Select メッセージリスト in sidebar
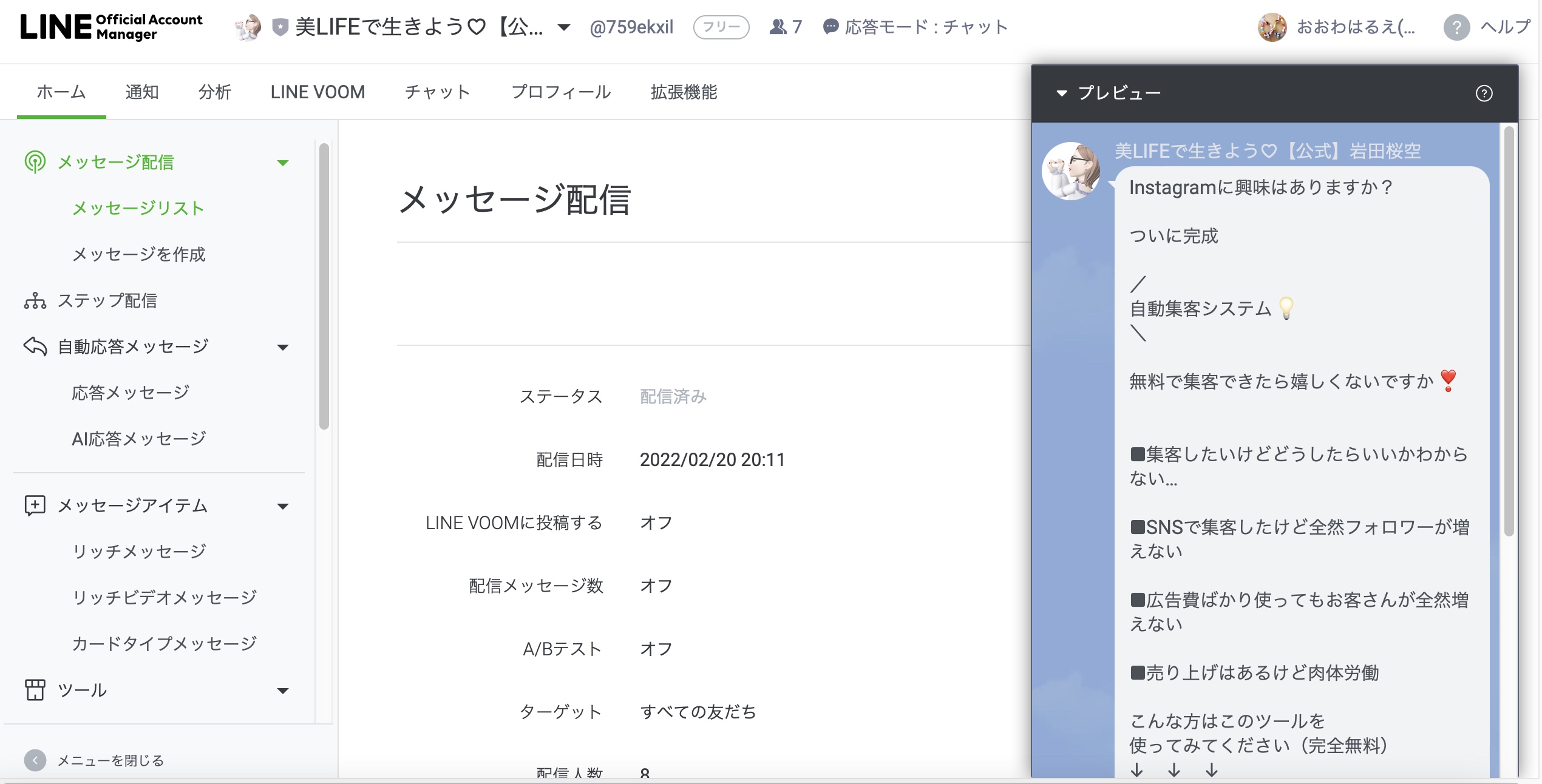The height and width of the screenshot is (784, 1542). pyautogui.click(x=138, y=208)
